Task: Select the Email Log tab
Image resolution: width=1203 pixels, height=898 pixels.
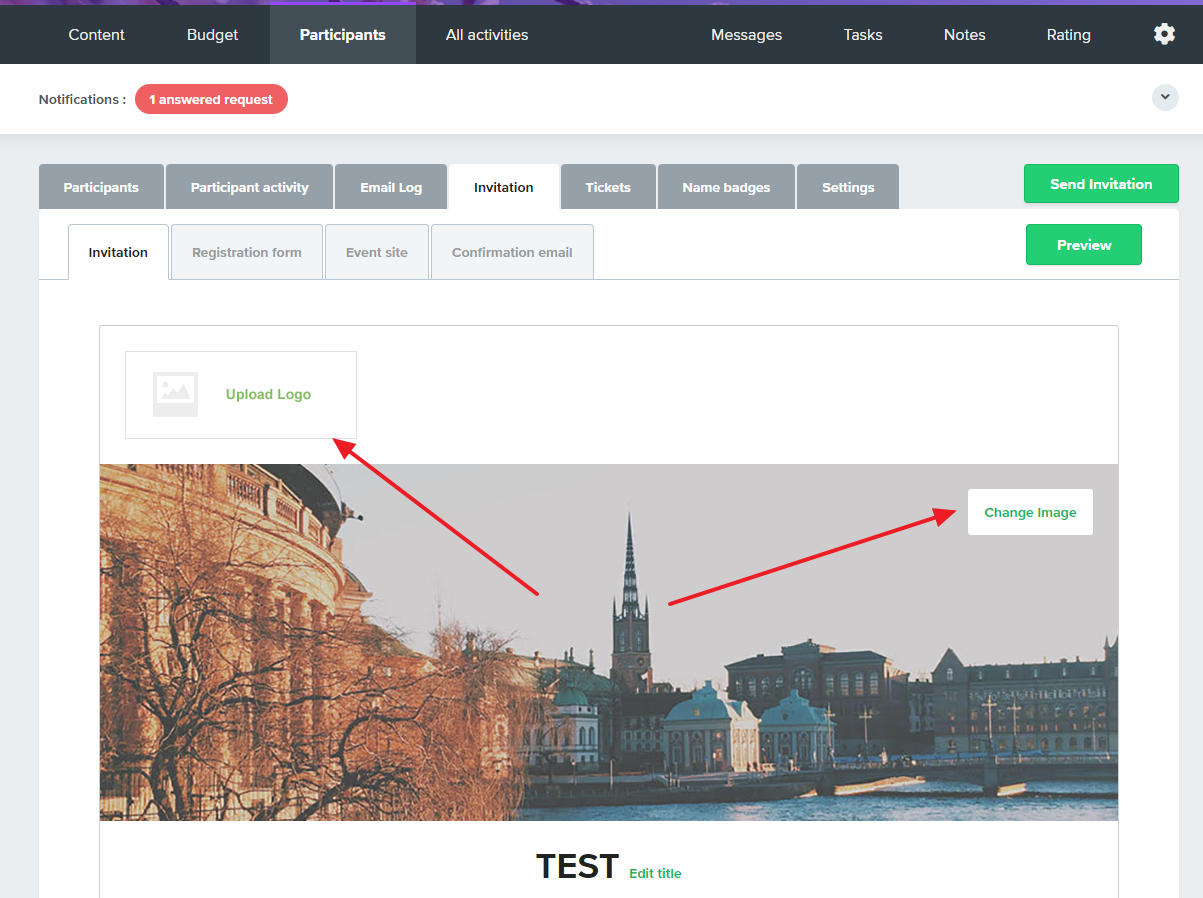Action: pyautogui.click(x=391, y=187)
